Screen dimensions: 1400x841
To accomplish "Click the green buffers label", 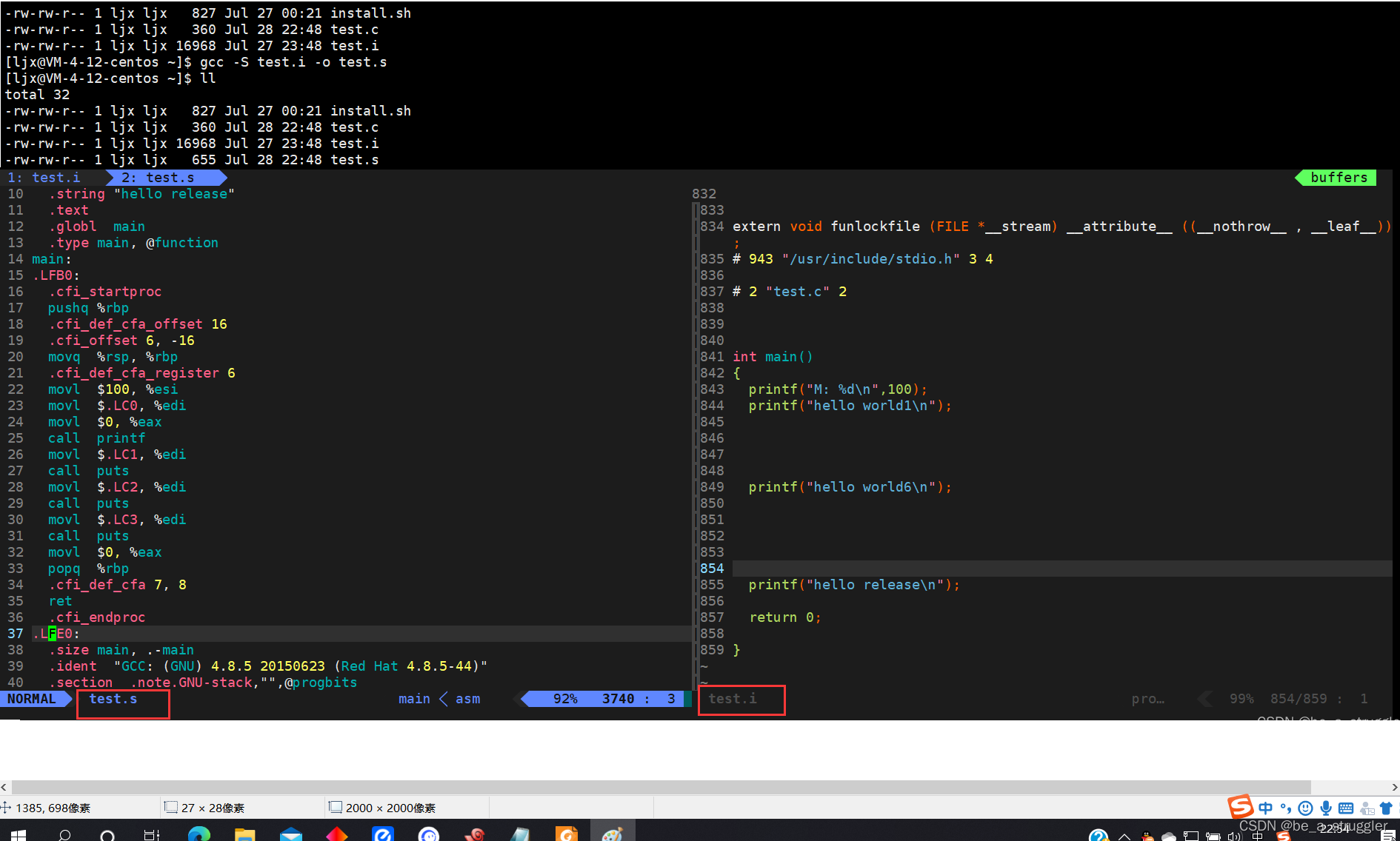I will tap(1339, 178).
